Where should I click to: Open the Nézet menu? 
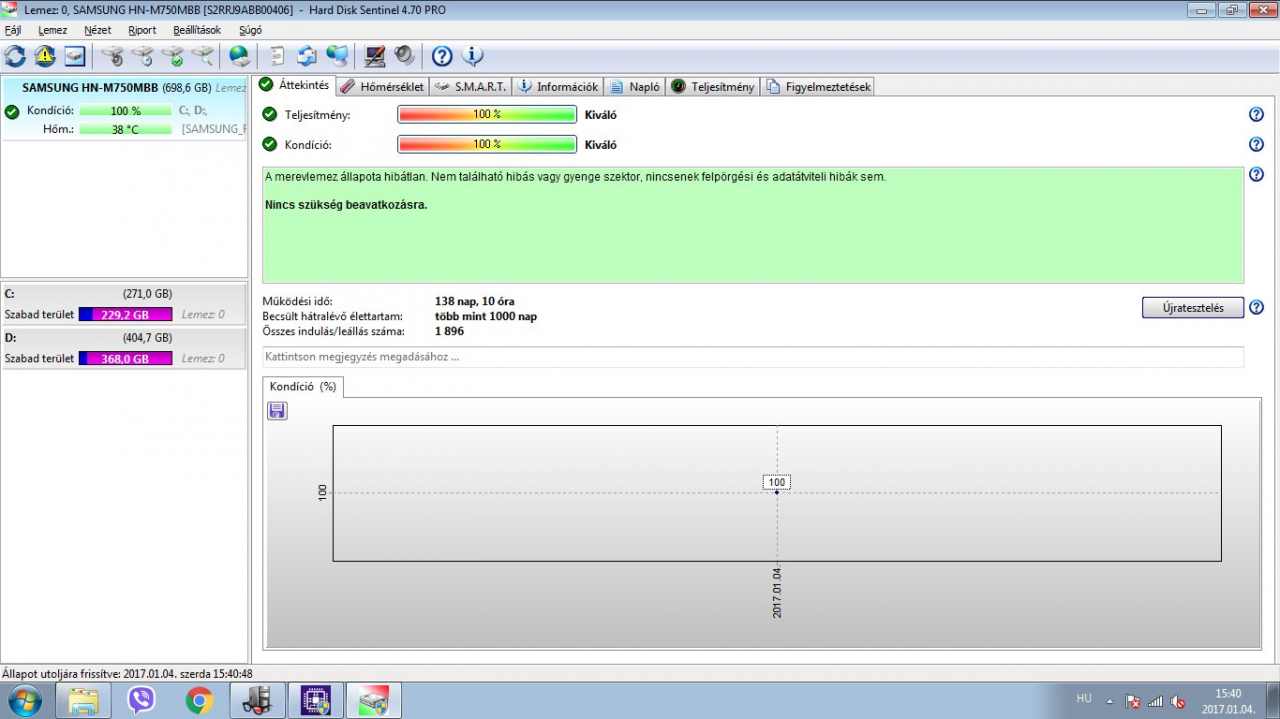pyautogui.click(x=98, y=30)
